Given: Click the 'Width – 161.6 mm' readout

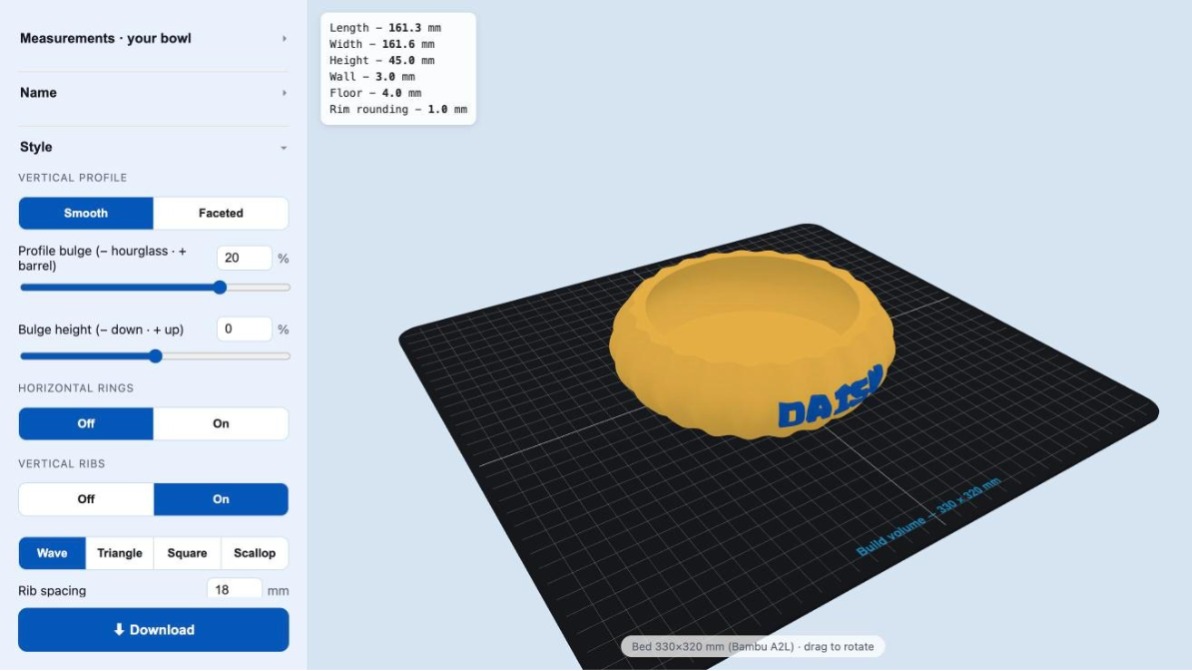Looking at the screenshot, I should coord(382,44).
